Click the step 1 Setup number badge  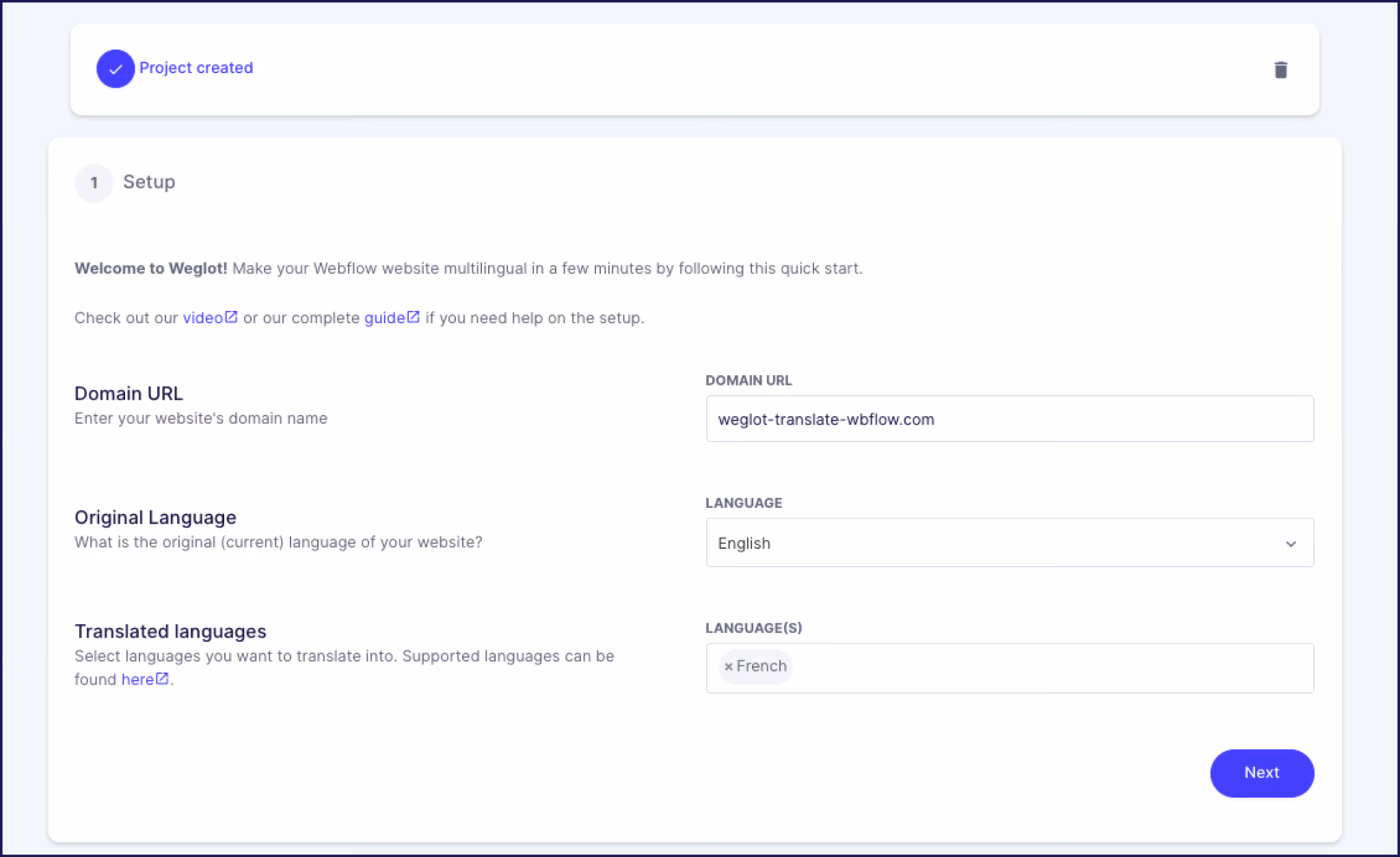click(x=94, y=182)
